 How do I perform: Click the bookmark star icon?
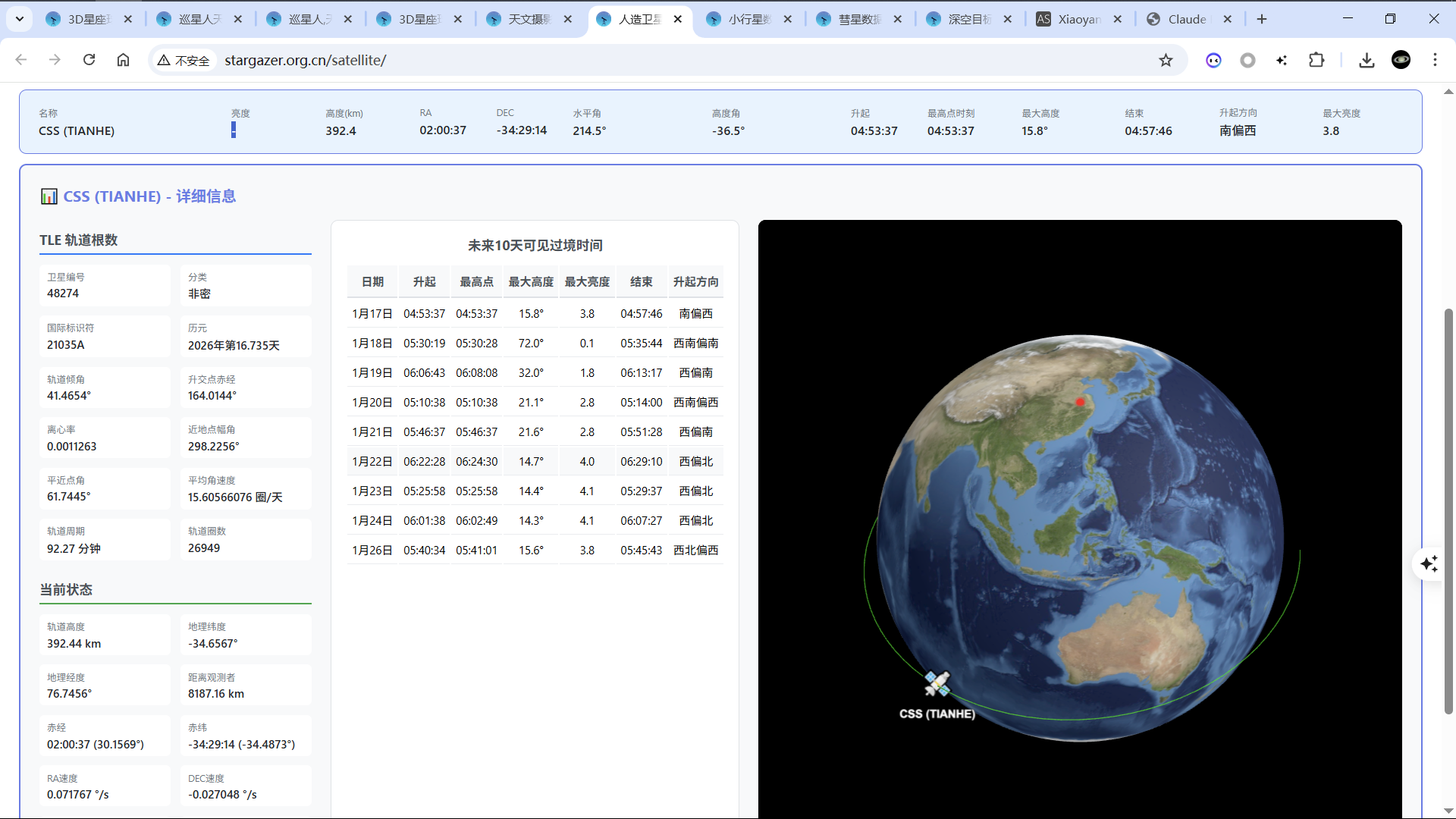coord(1166,61)
